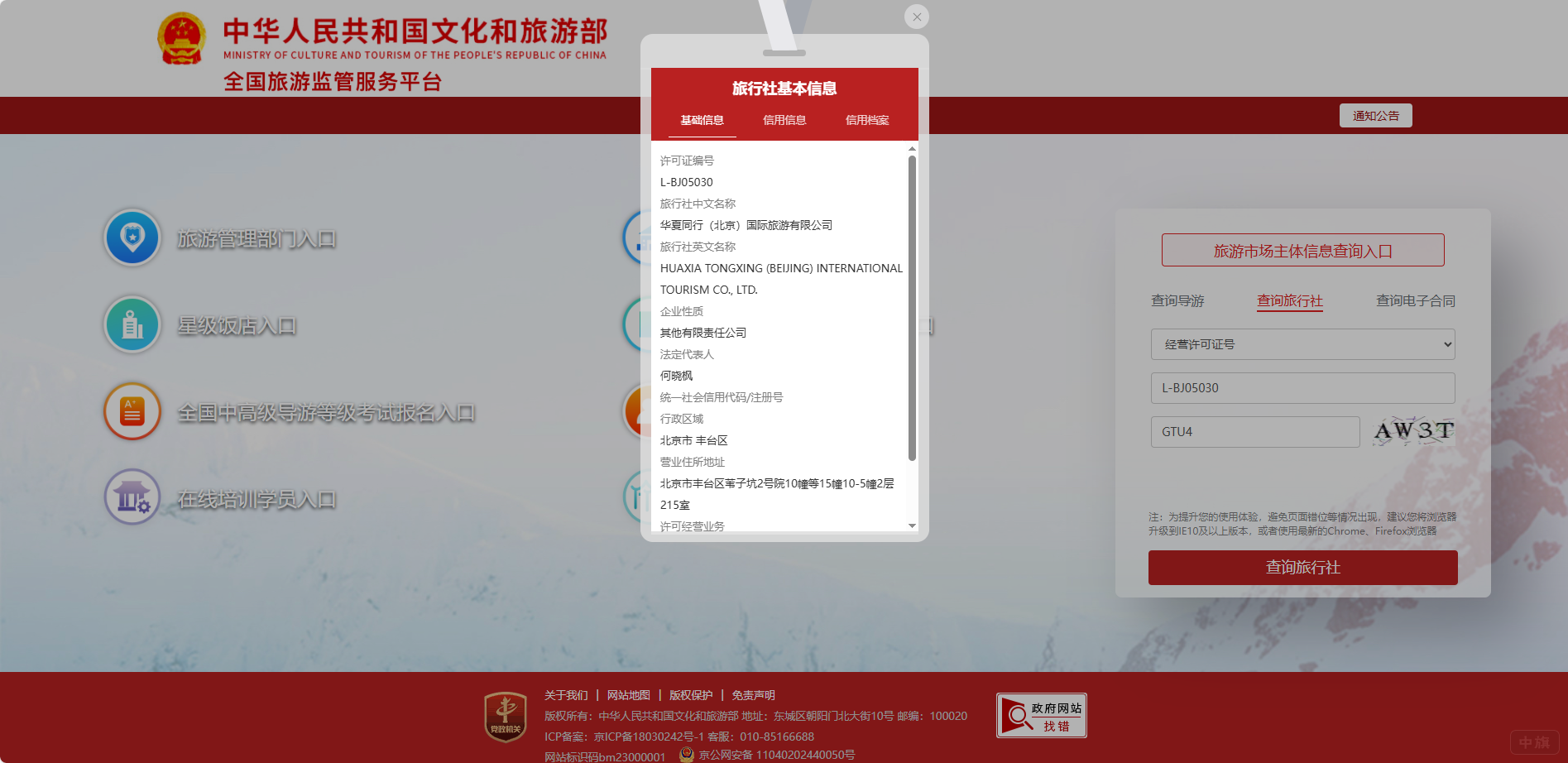Switch to the 信用档案 tab
The image size is (1568, 763).
coord(866,120)
